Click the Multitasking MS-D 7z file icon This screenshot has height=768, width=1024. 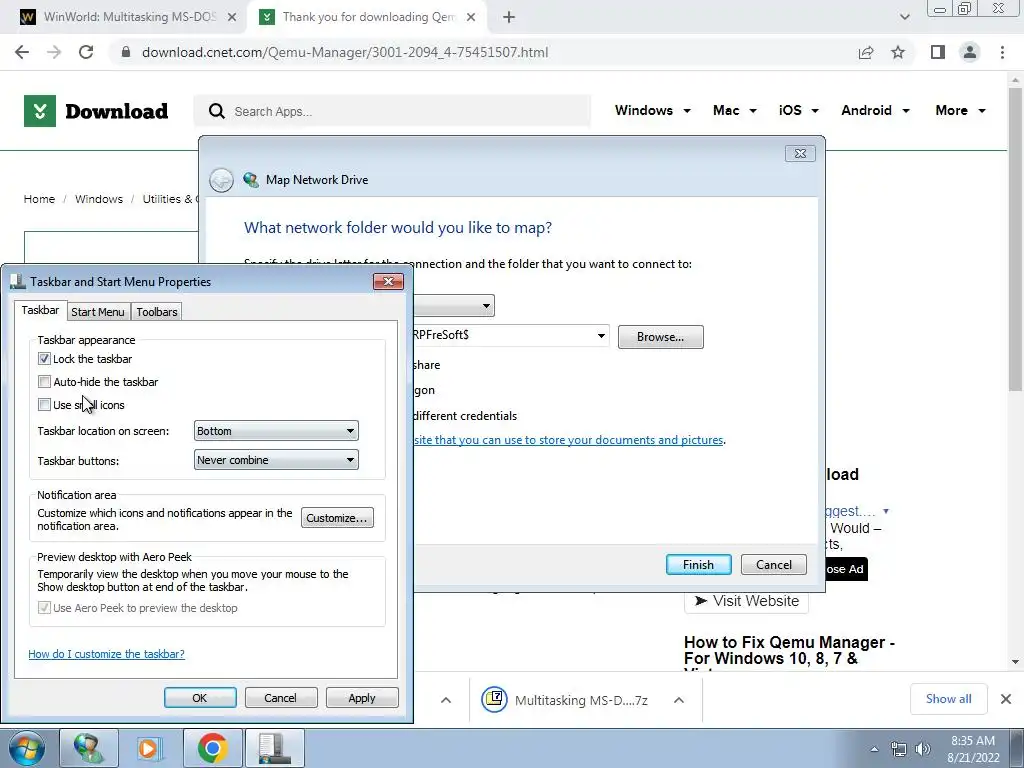(x=494, y=699)
